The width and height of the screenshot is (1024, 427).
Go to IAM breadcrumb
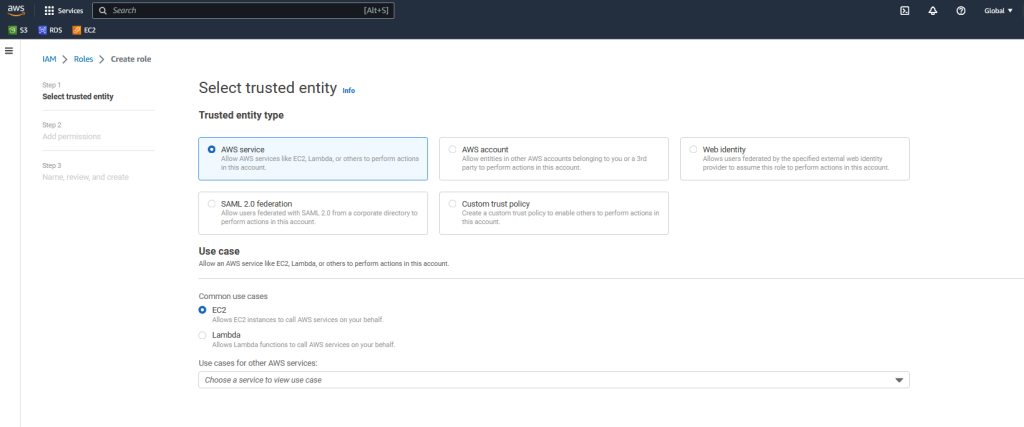(x=49, y=59)
